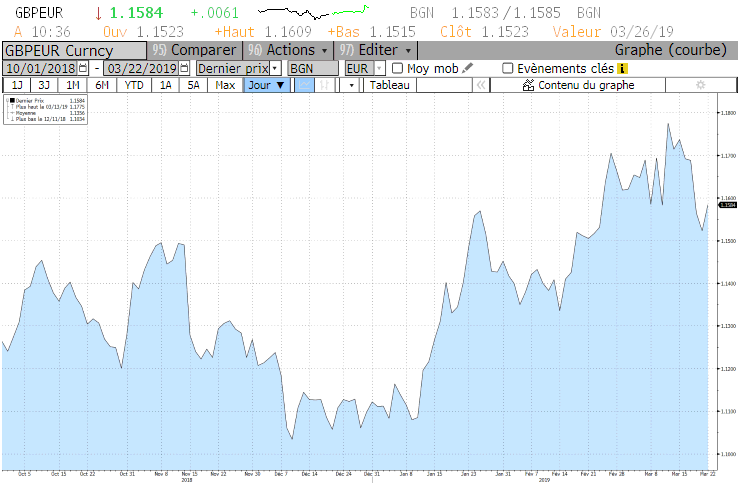
Task: Enable the Evènements clés checkbox
Action: click(x=508, y=68)
